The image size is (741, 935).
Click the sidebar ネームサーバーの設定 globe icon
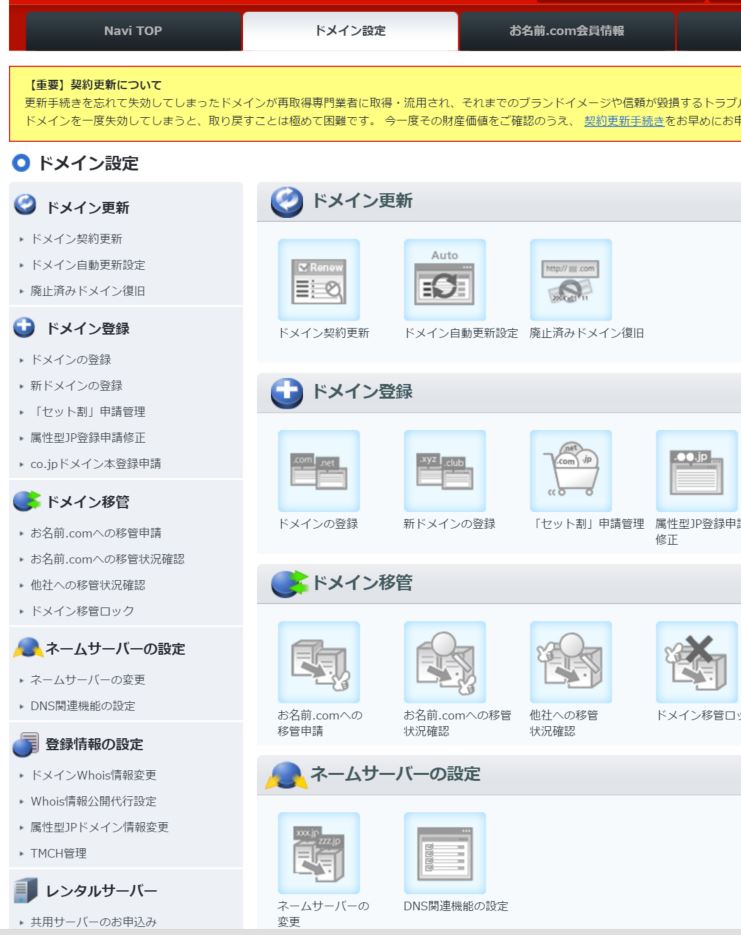pyautogui.click(x=28, y=648)
